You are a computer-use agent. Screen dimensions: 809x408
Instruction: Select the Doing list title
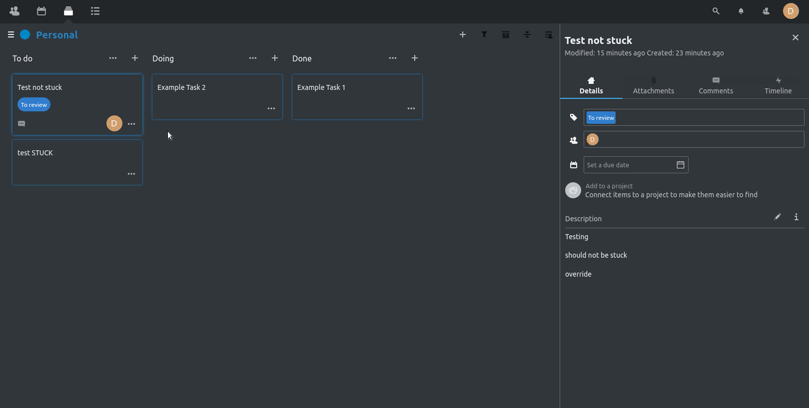[163, 58]
